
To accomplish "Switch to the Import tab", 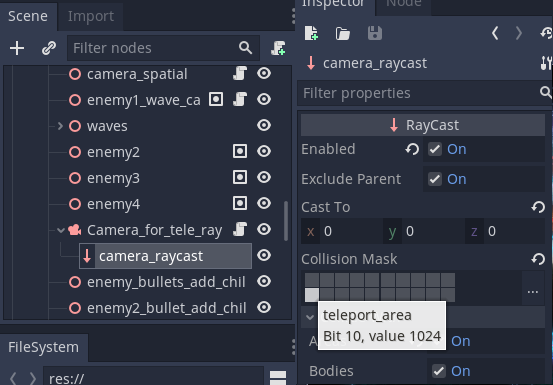I will (x=91, y=16).
